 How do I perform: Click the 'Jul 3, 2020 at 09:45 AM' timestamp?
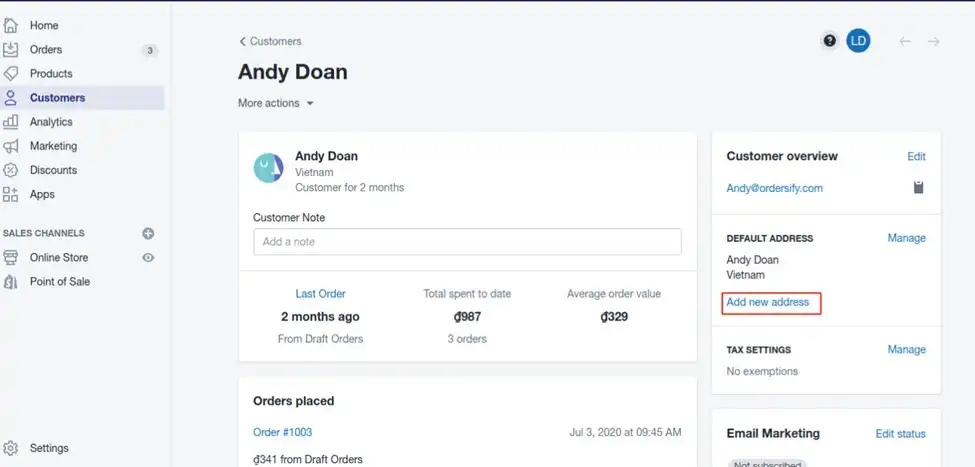coord(625,432)
